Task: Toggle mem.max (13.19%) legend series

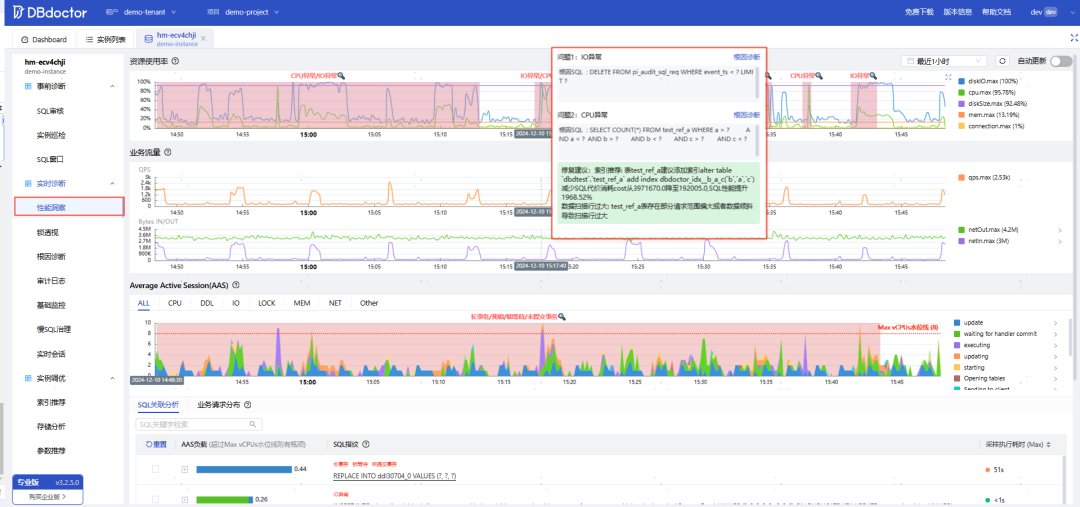Action: point(990,114)
